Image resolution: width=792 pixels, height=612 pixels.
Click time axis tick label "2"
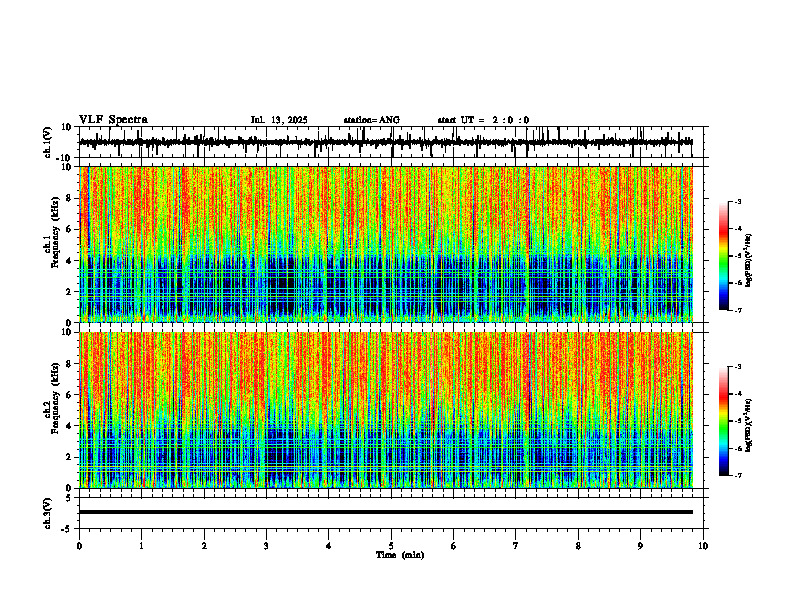coord(204,546)
